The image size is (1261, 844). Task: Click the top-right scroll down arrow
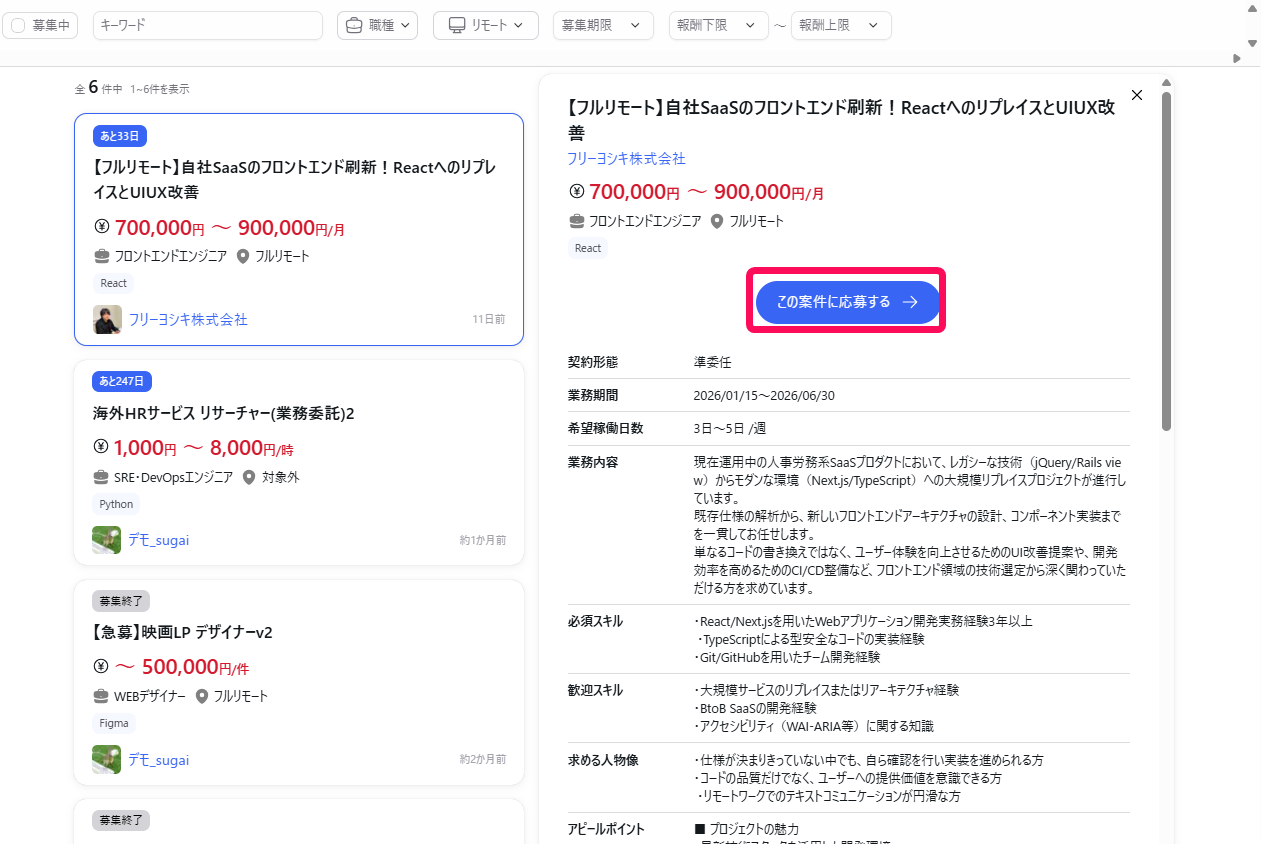click(1252, 43)
